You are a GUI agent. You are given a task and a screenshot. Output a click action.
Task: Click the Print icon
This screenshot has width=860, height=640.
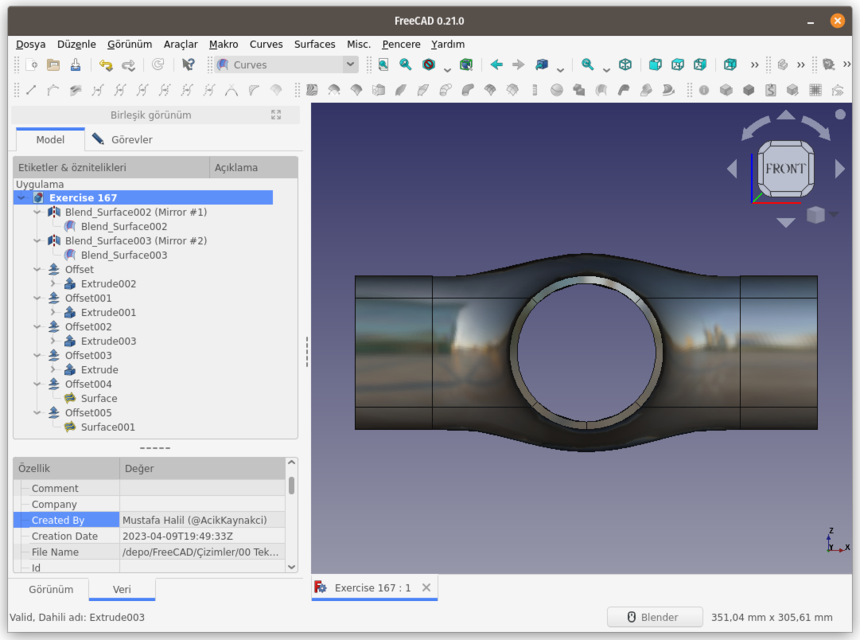[76, 64]
